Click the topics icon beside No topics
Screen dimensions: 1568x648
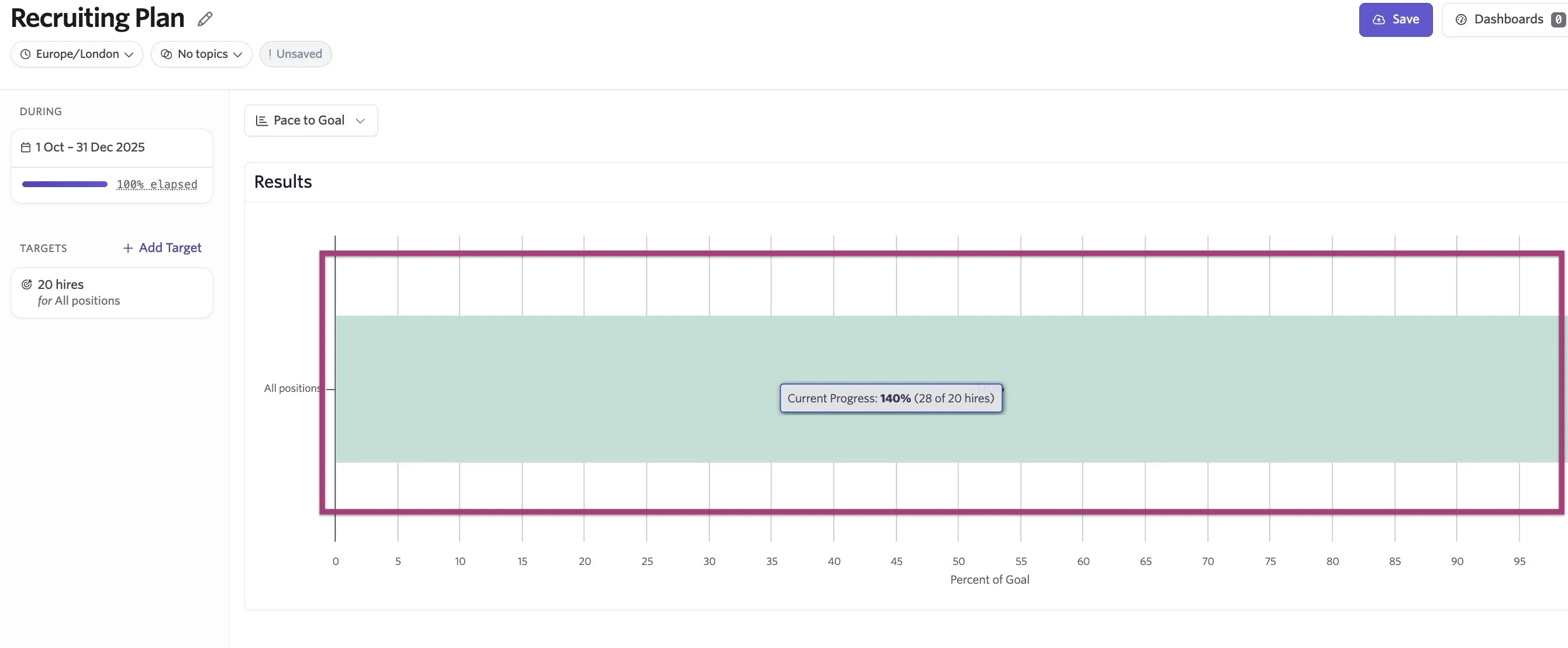tap(166, 54)
